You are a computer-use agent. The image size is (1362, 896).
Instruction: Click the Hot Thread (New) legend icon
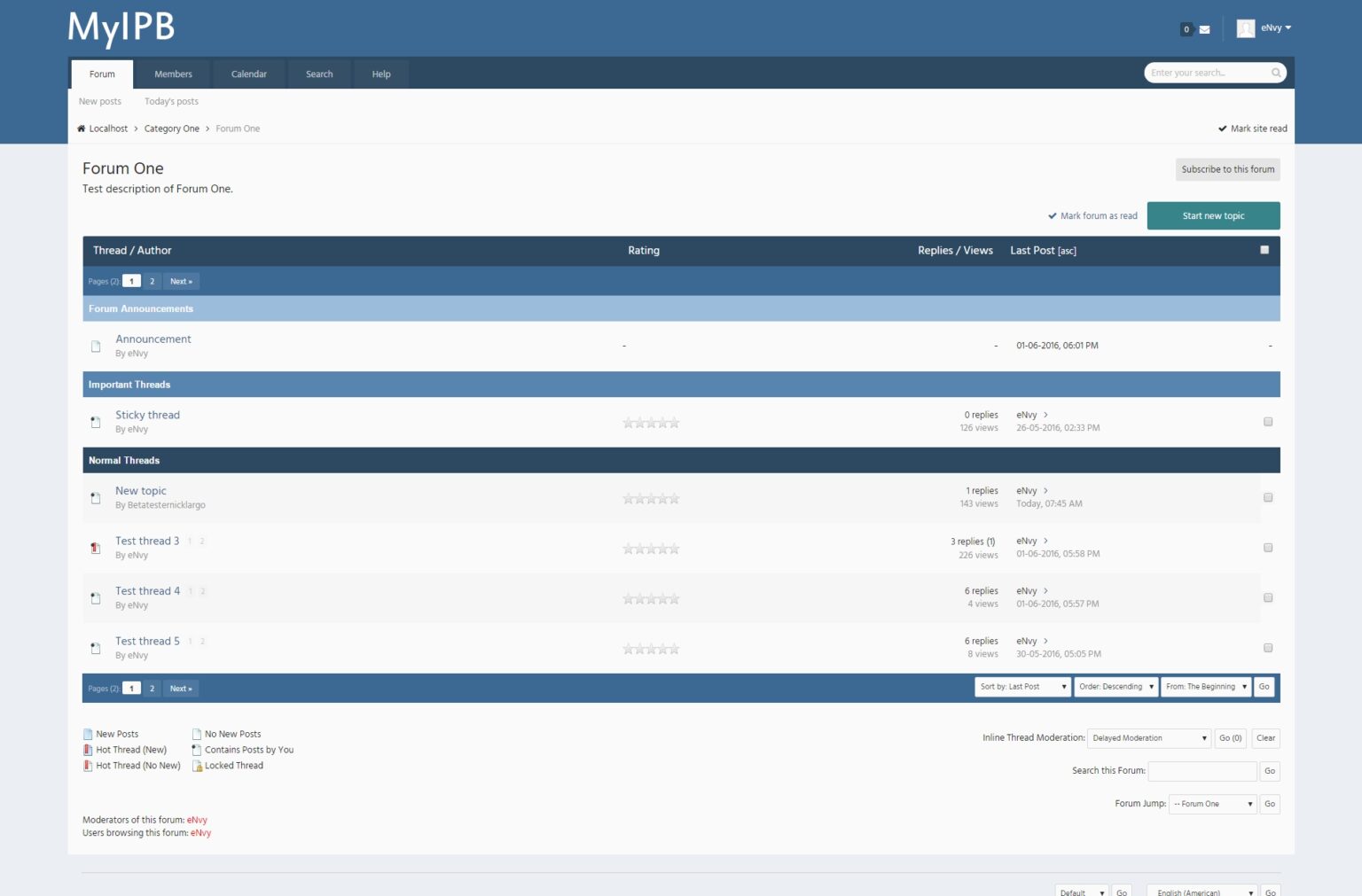tap(88, 750)
